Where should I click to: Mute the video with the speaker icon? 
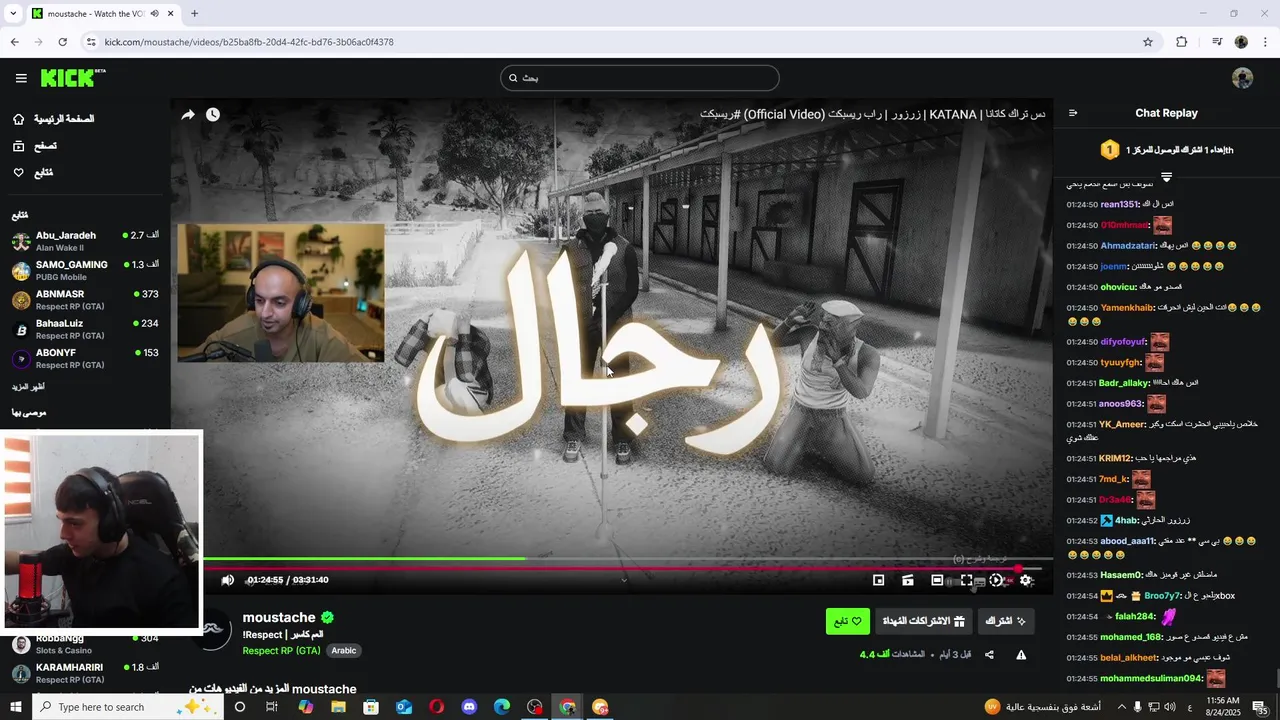pos(228,580)
